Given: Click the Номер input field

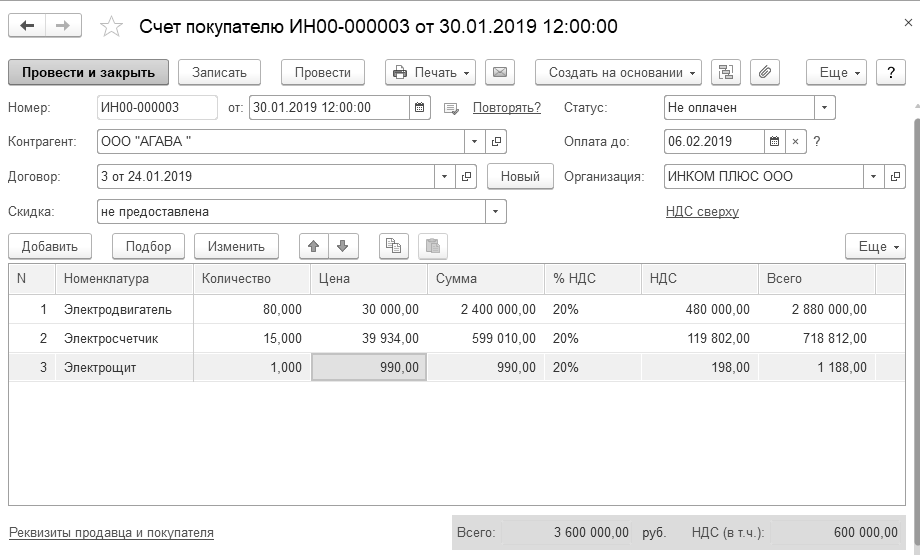Looking at the screenshot, I should (x=157, y=107).
